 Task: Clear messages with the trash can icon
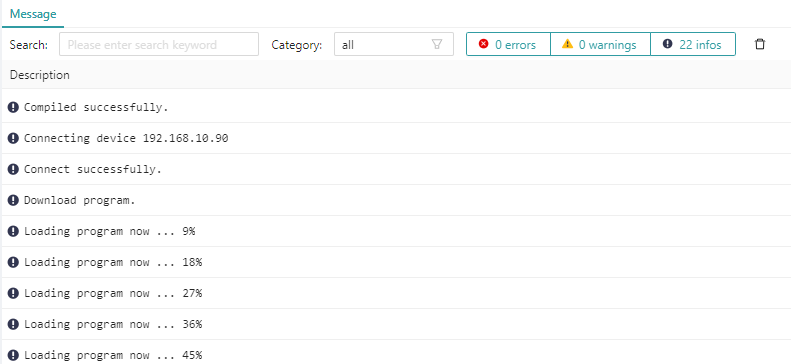click(760, 44)
